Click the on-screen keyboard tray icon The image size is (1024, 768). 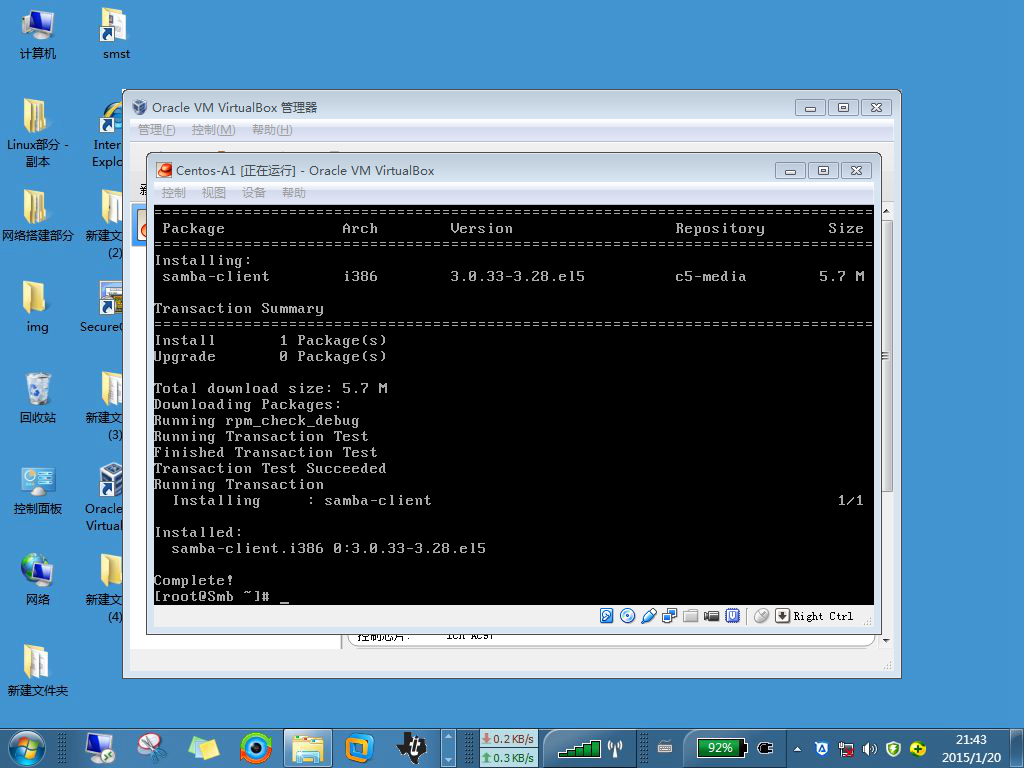pos(665,748)
